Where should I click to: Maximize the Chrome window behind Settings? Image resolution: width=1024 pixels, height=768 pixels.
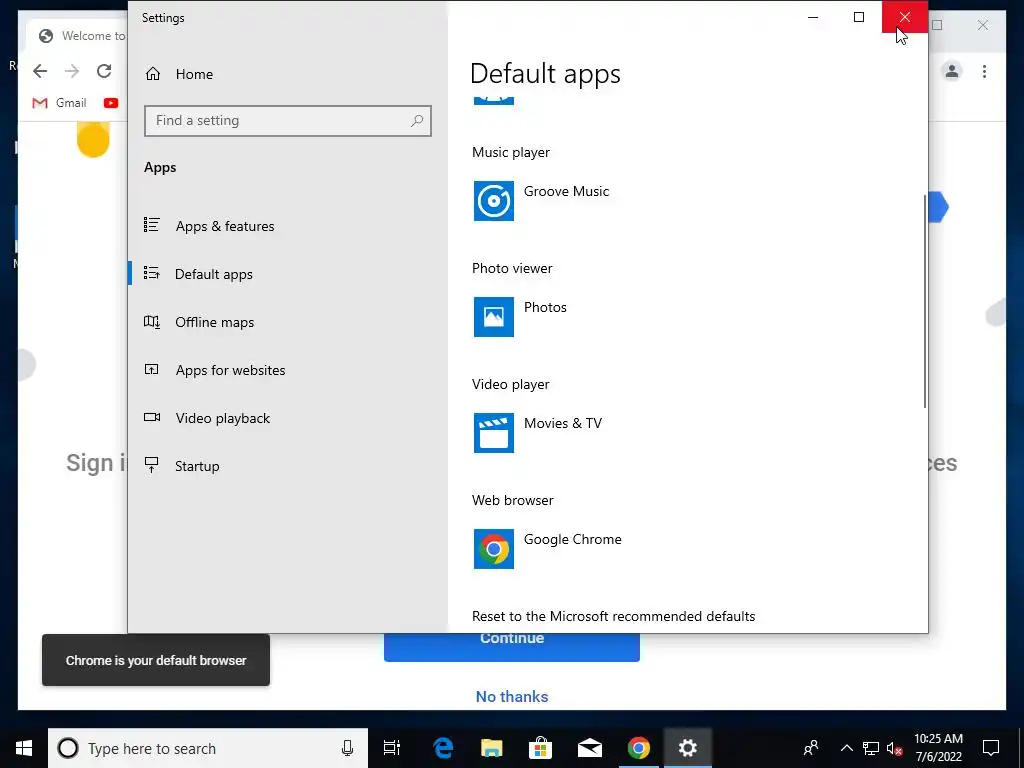[x=937, y=25]
